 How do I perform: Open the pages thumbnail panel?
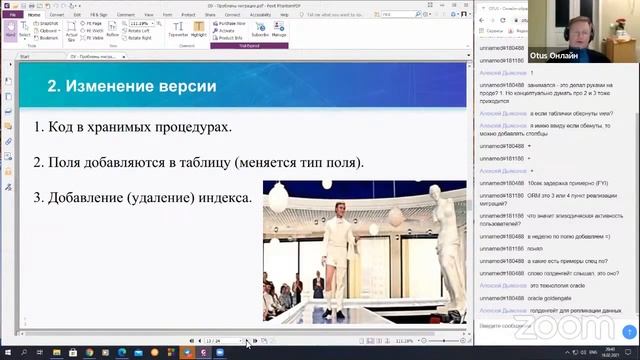(x=9, y=96)
